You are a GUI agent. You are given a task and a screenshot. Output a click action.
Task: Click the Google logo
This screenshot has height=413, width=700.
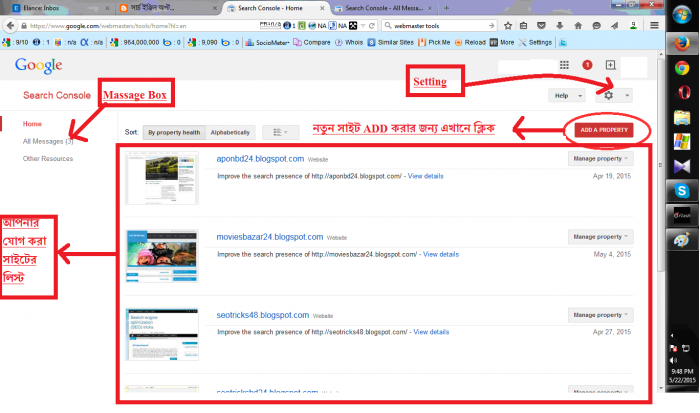[x=38, y=66]
